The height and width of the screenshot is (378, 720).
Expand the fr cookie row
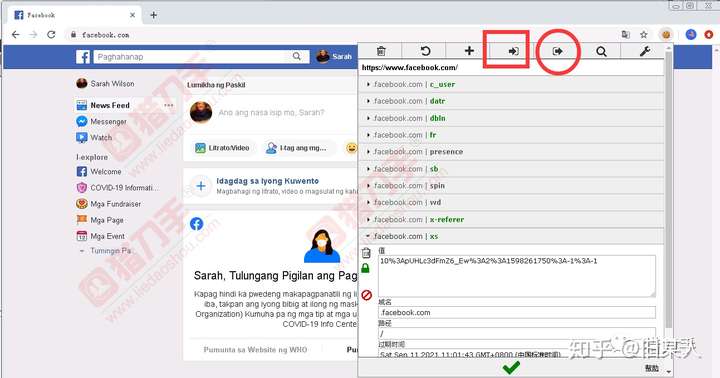point(512,135)
